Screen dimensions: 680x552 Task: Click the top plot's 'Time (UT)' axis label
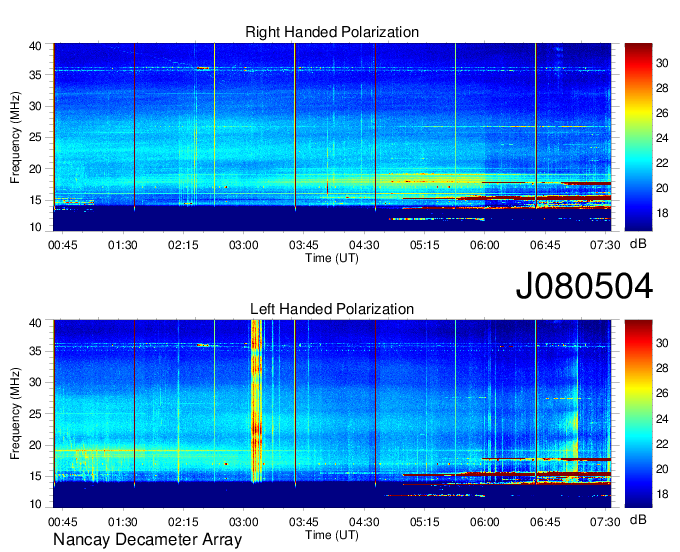point(332,258)
